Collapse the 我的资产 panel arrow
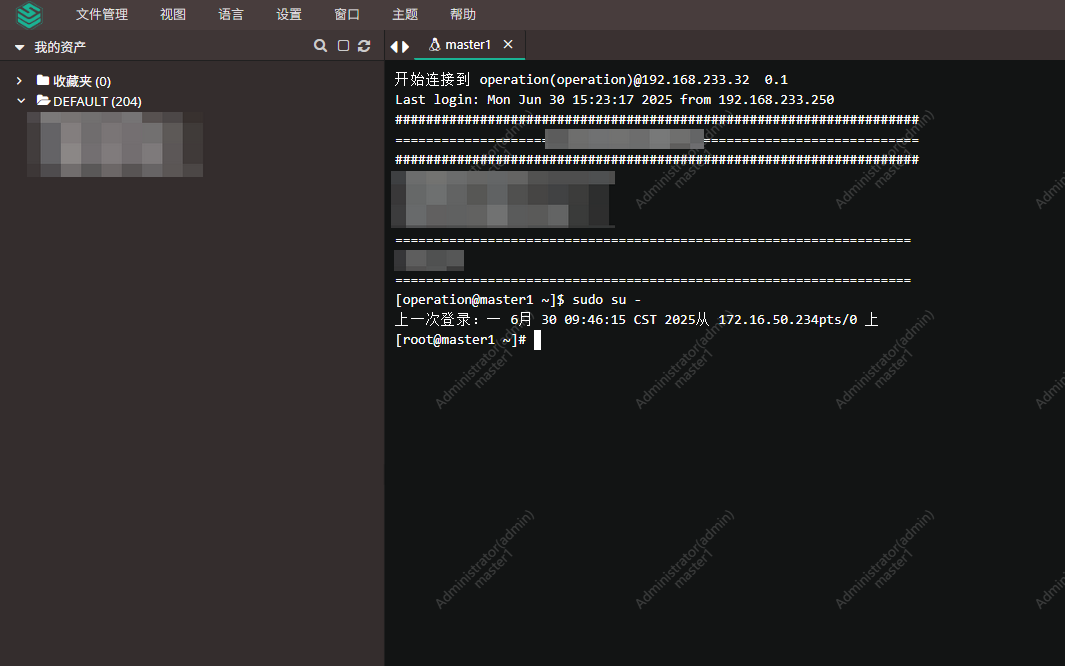Viewport: 1065px width, 666px height. [x=19, y=47]
